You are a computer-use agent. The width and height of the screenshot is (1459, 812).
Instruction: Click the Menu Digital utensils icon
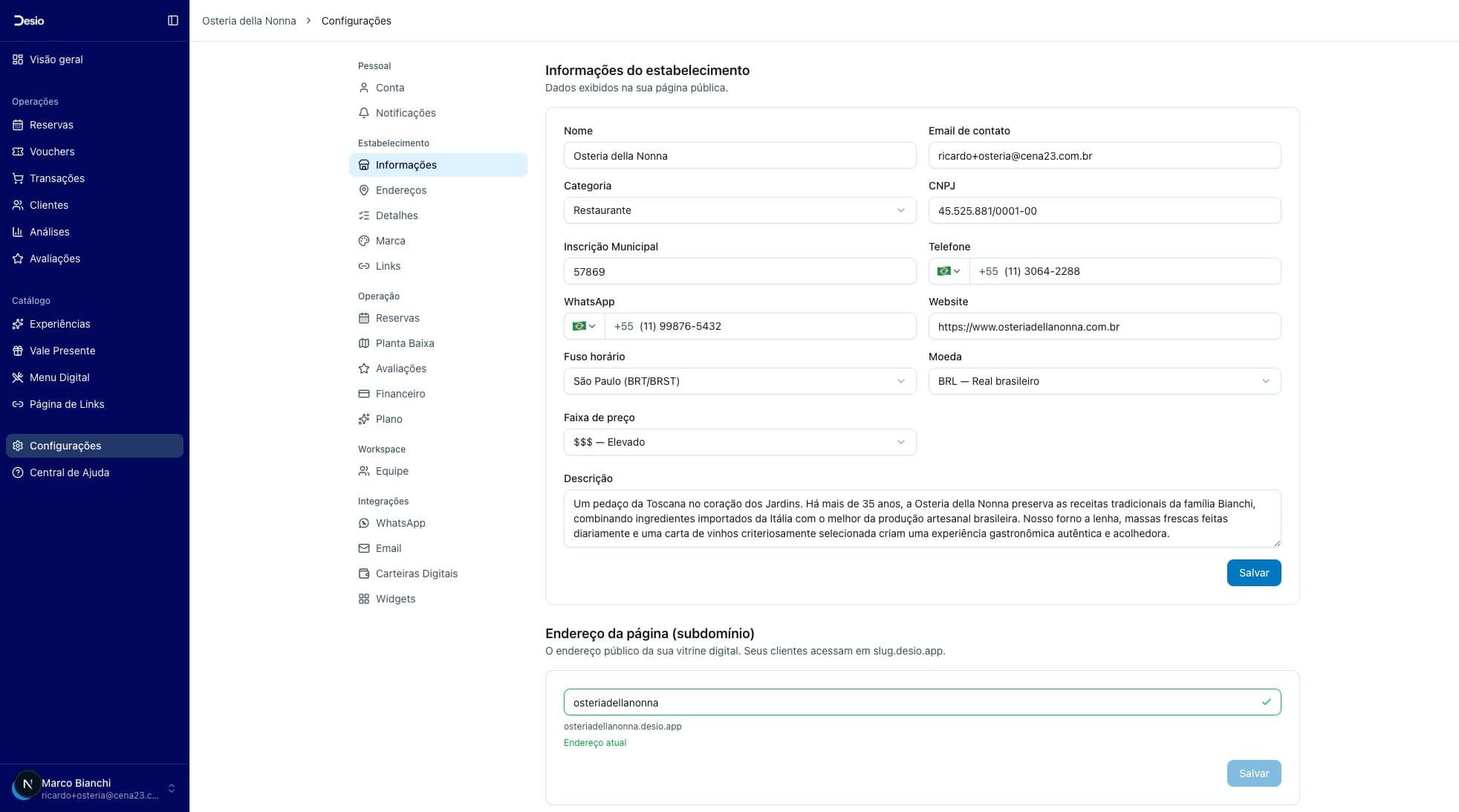pyautogui.click(x=18, y=377)
